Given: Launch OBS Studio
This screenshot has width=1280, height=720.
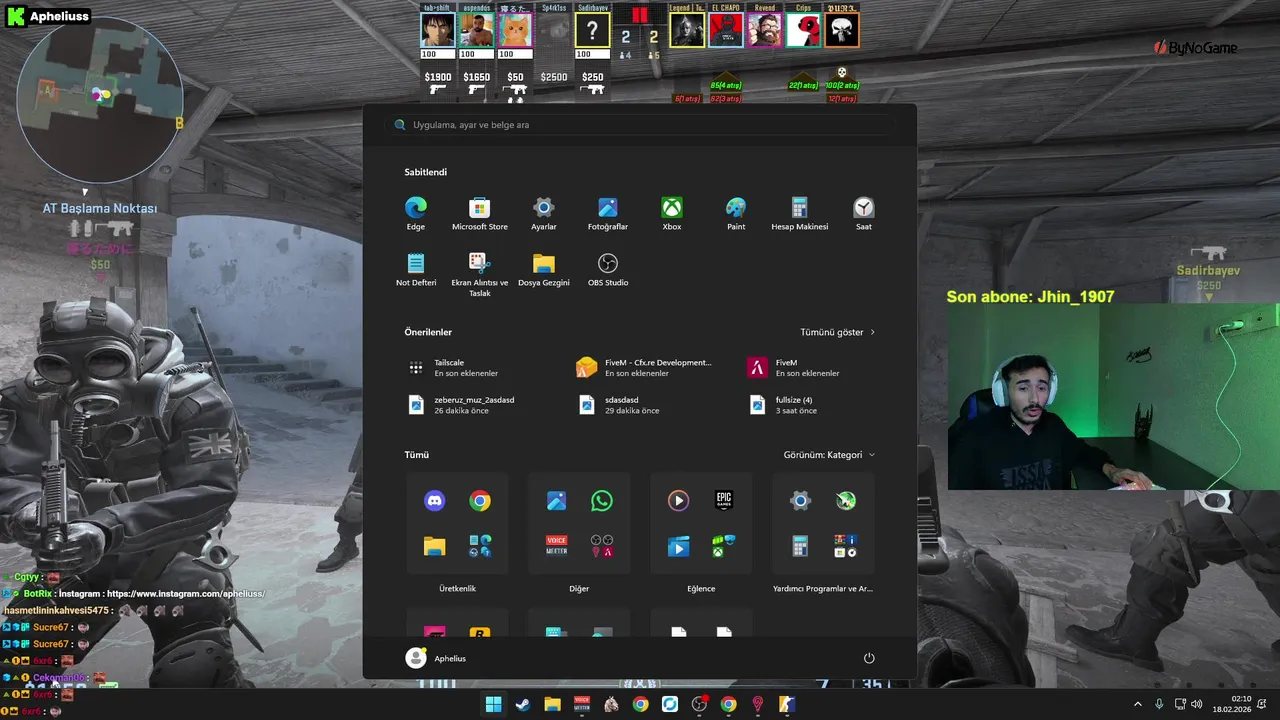Looking at the screenshot, I should [608, 270].
